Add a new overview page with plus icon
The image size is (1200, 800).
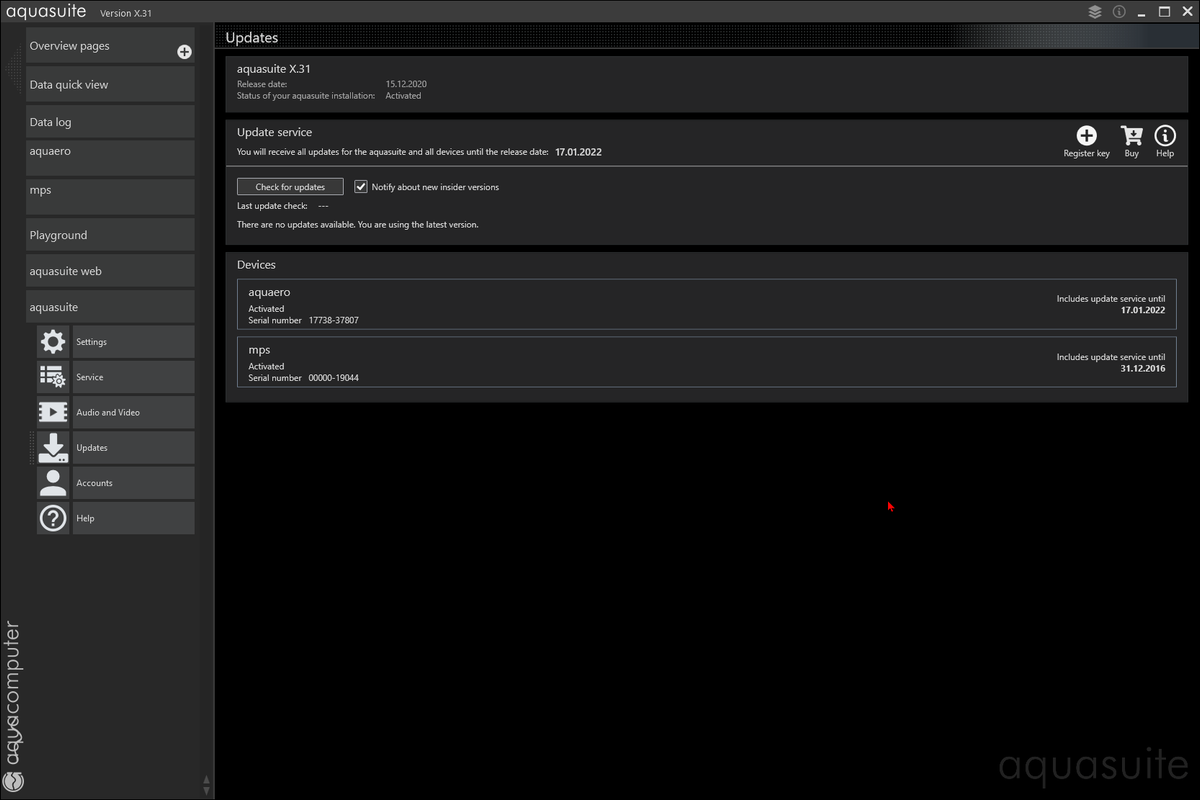coord(184,52)
